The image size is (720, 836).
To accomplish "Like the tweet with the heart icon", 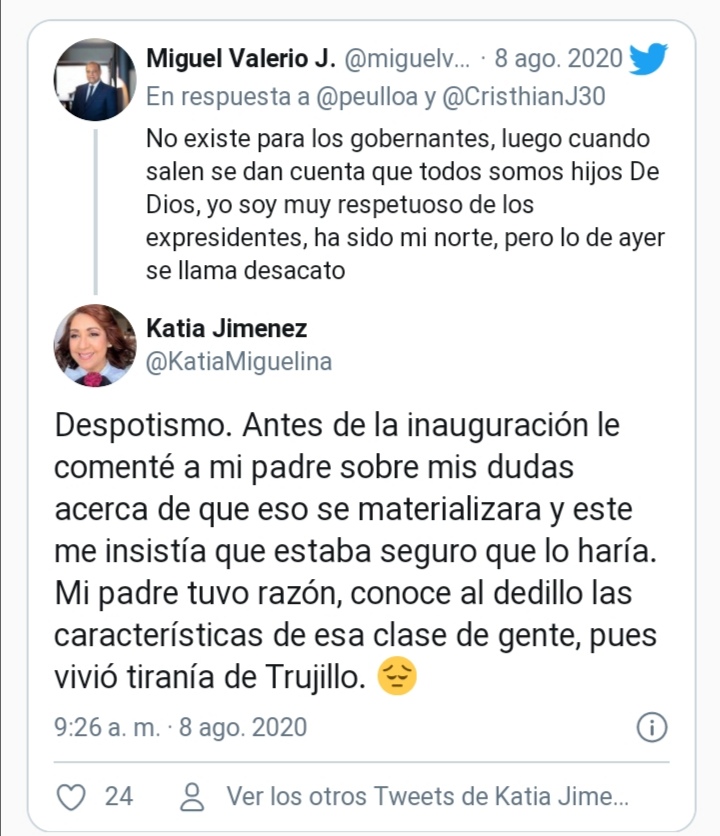I will pos(70,797).
